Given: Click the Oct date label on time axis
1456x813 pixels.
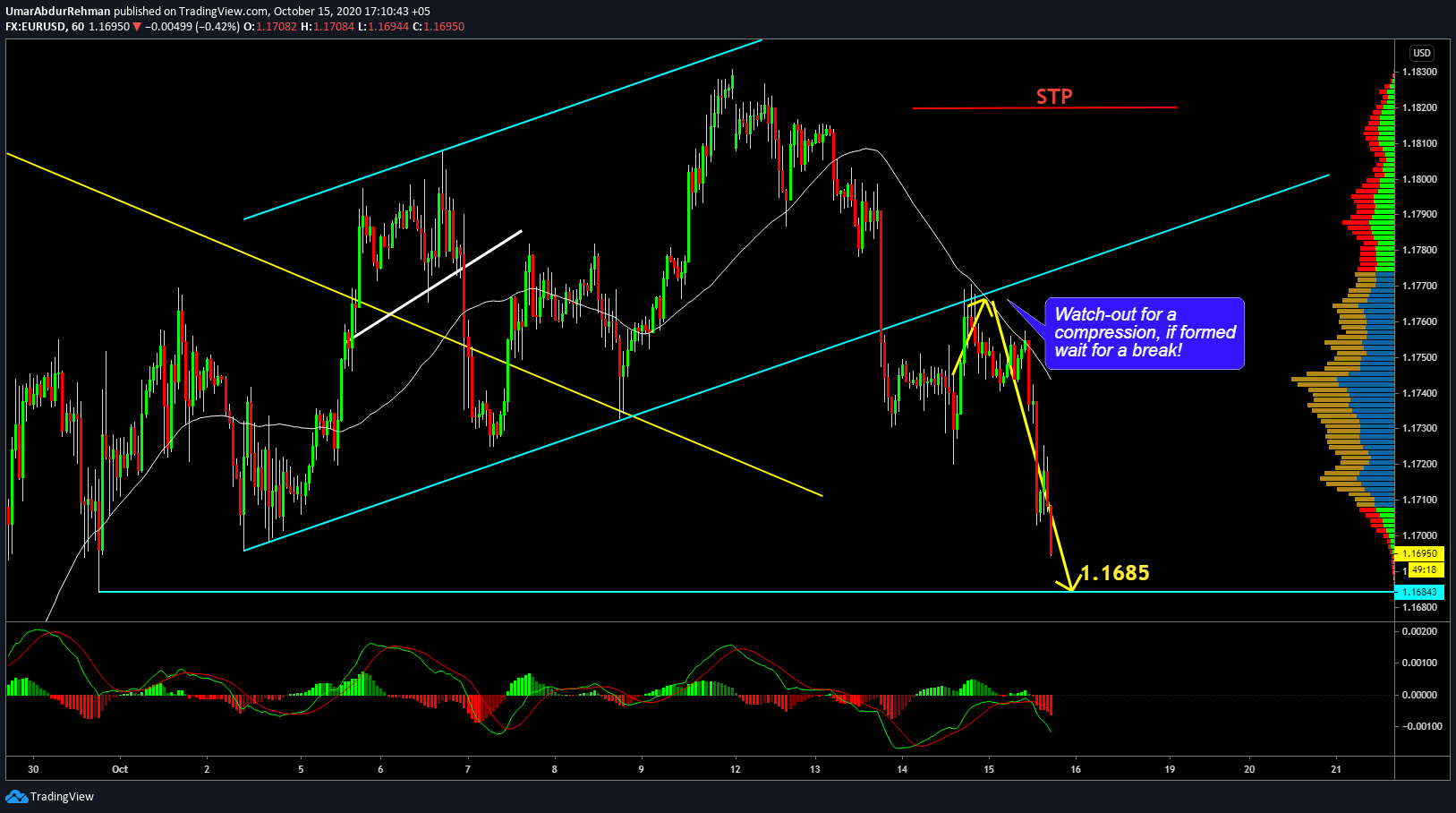Looking at the screenshot, I should pyautogui.click(x=120, y=769).
